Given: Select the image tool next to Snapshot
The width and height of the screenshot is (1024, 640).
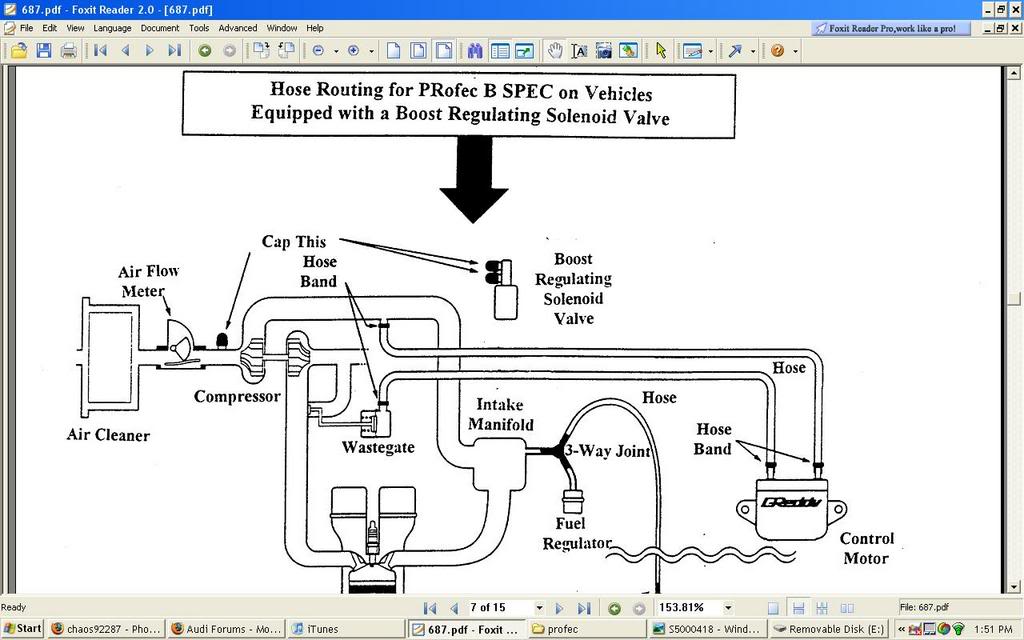Looking at the screenshot, I should (628, 50).
